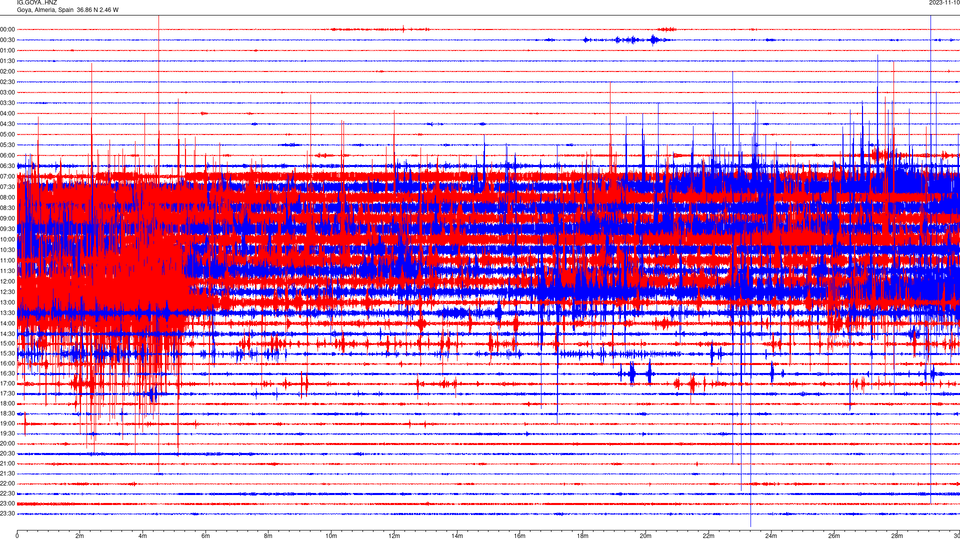This screenshot has height=540, width=960.
Task: Select the '23:30' time row label
Action: tap(7, 514)
